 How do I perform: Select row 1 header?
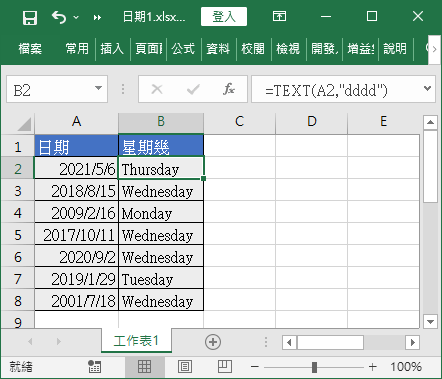point(18,147)
